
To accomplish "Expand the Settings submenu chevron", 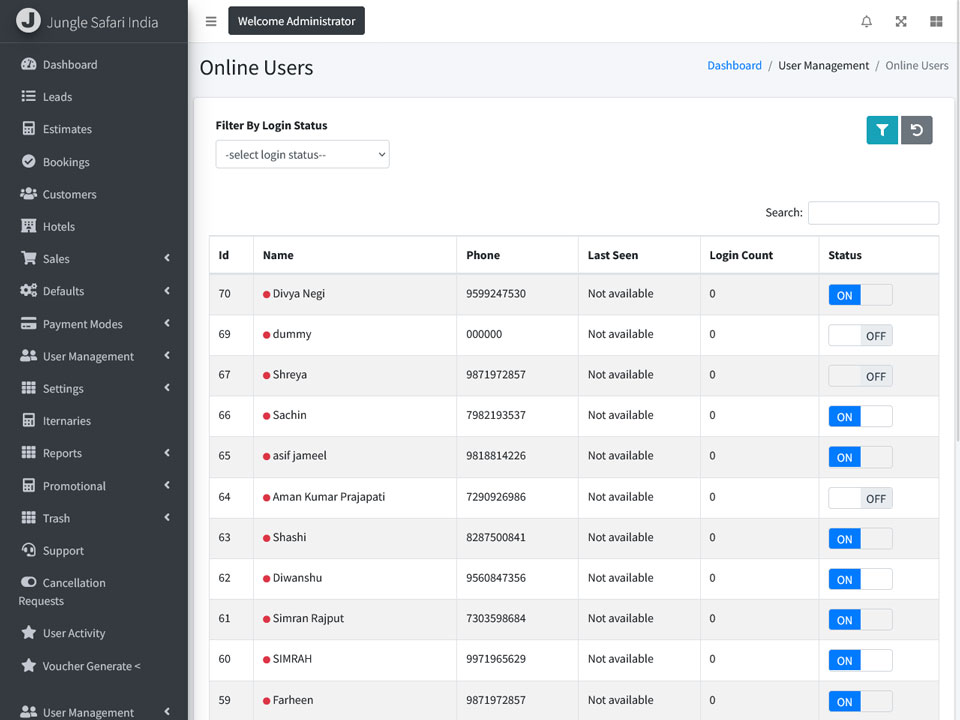I will (167, 388).
